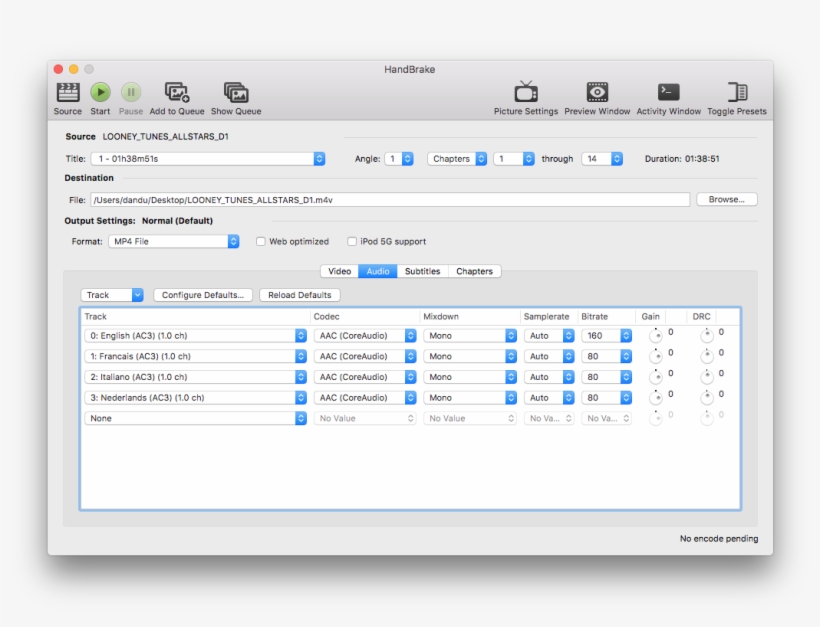The image size is (820, 627).
Task: Open the Mixdown dropdown for the English track
Action: point(470,335)
